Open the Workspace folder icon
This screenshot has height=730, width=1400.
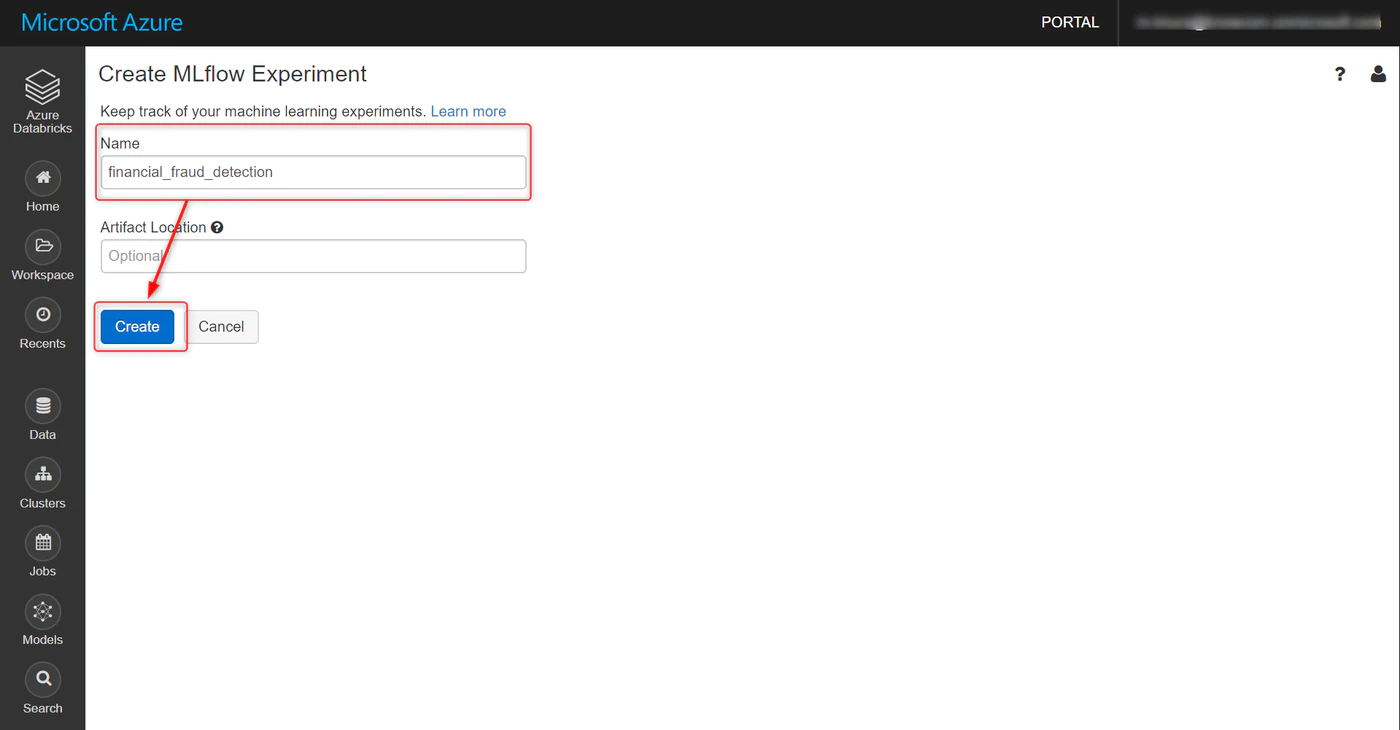pos(42,247)
